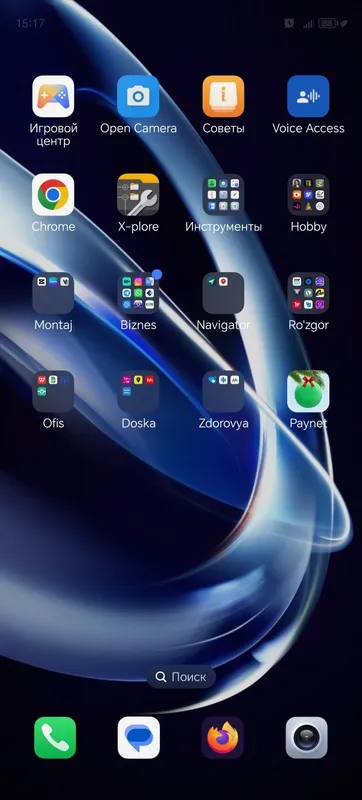
Task: Open Messages app in dock
Action: [139, 738]
